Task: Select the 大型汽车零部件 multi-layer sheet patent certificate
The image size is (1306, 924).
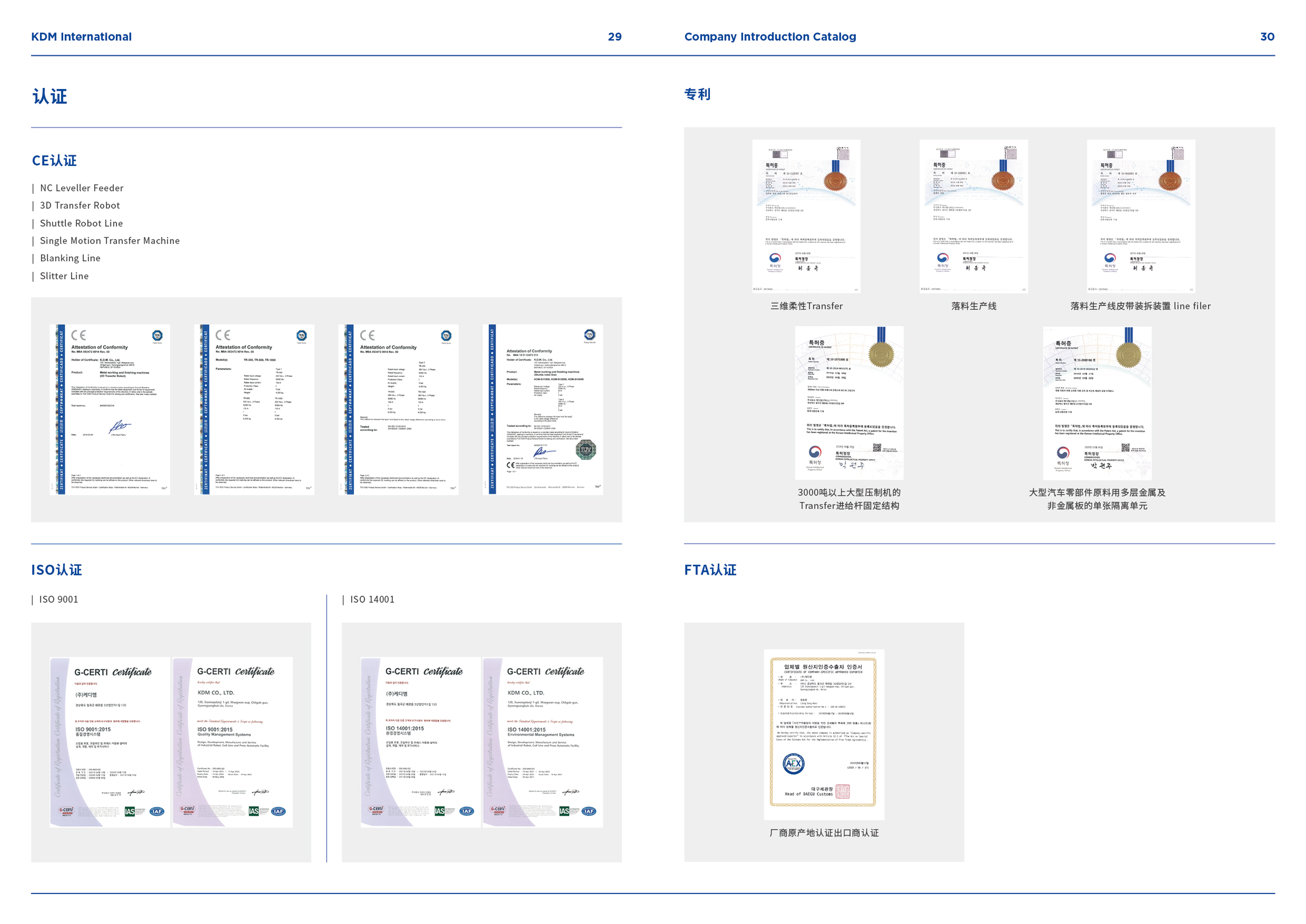Action: (x=1097, y=403)
